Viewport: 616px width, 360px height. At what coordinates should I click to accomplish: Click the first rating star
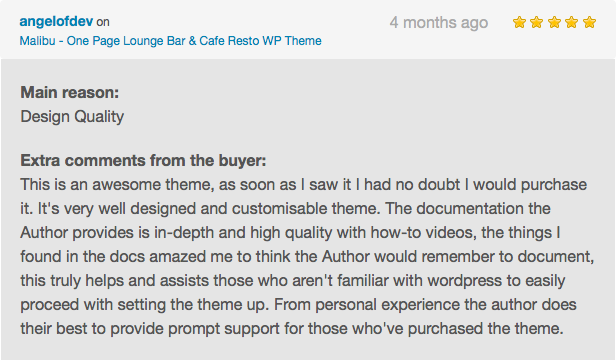pos(519,22)
